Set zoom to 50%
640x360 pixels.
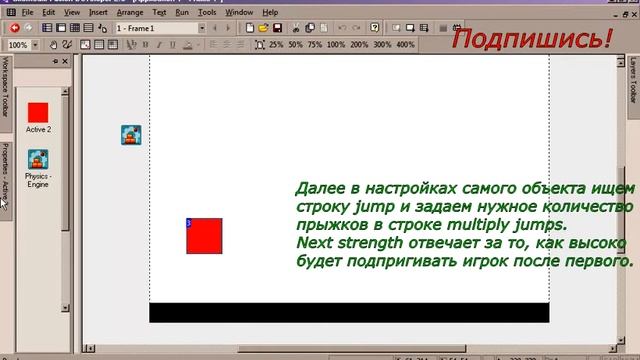(x=296, y=44)
